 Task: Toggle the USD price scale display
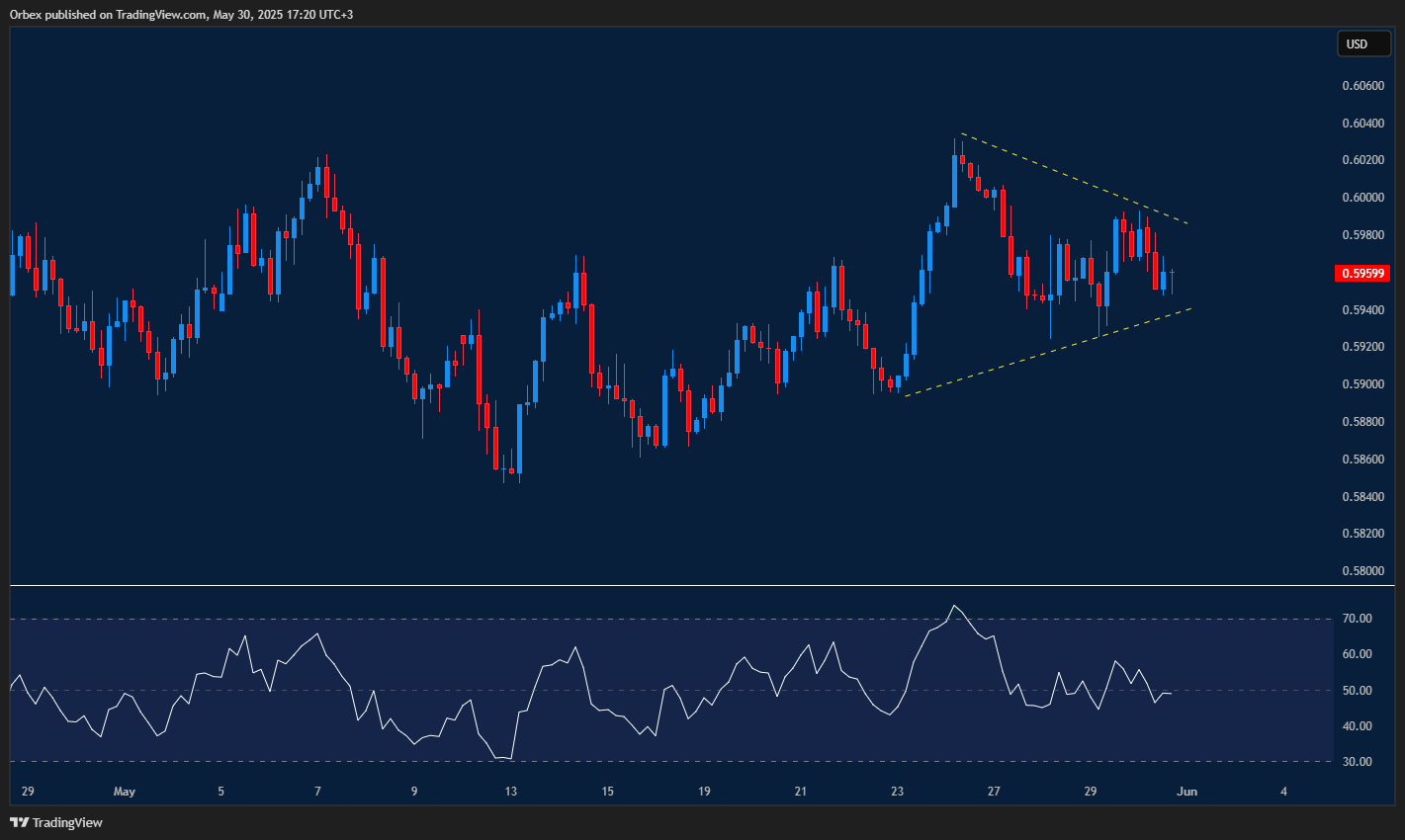[x=1363, y=43]
